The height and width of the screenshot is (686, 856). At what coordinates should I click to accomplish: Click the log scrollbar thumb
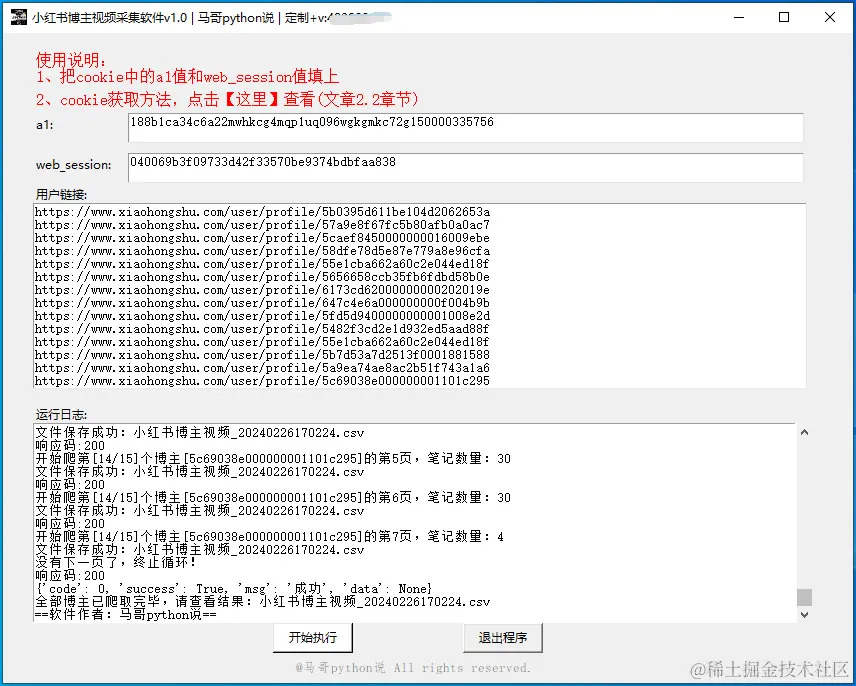tap(804, 597)
